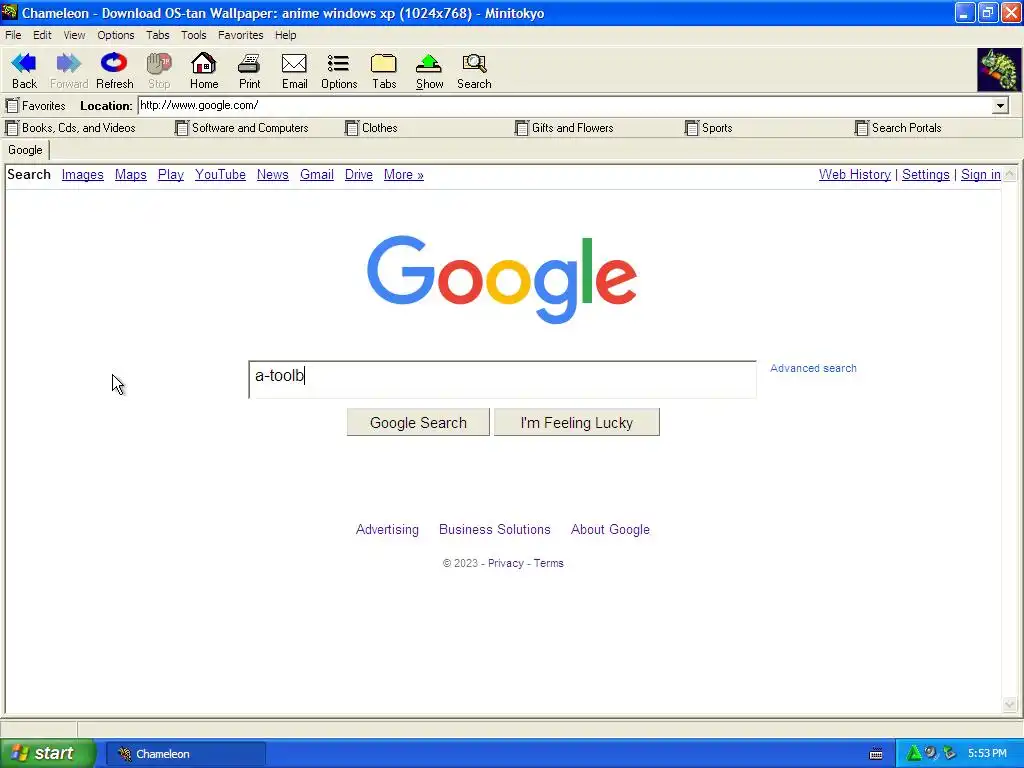The image size is (1024, 768).
Task: Open the Options list toolbar icon
Action: tap(338, 63)
